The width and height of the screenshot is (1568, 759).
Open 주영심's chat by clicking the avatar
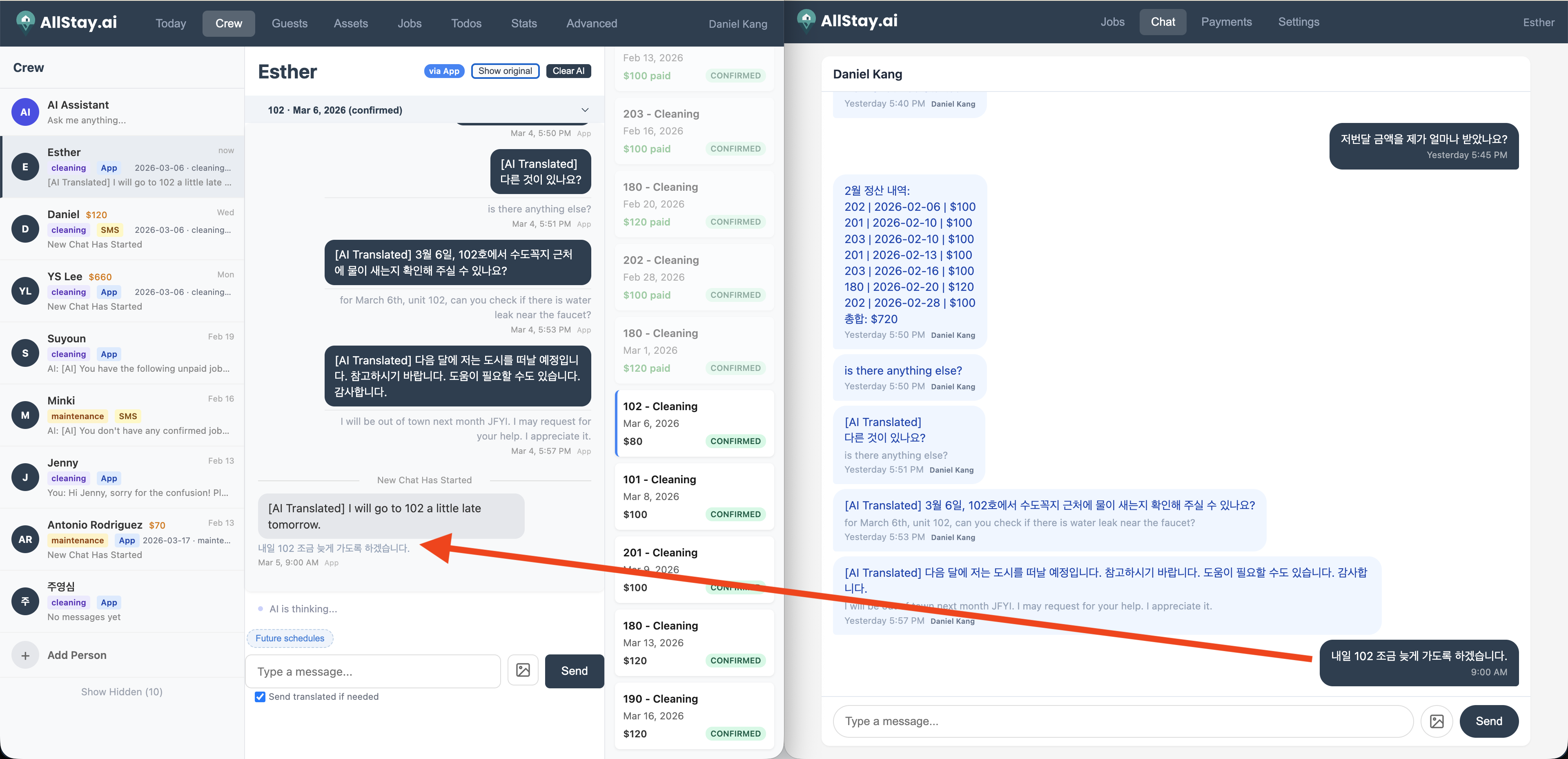click(25, 601)
